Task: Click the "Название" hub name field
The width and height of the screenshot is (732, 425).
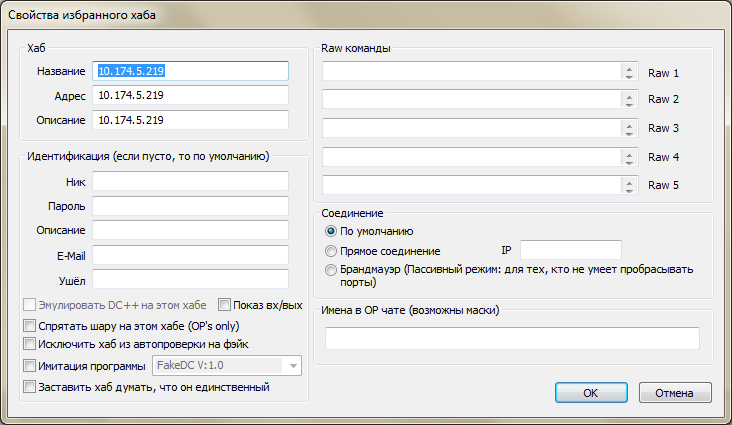Action: (x=190, y=71)
